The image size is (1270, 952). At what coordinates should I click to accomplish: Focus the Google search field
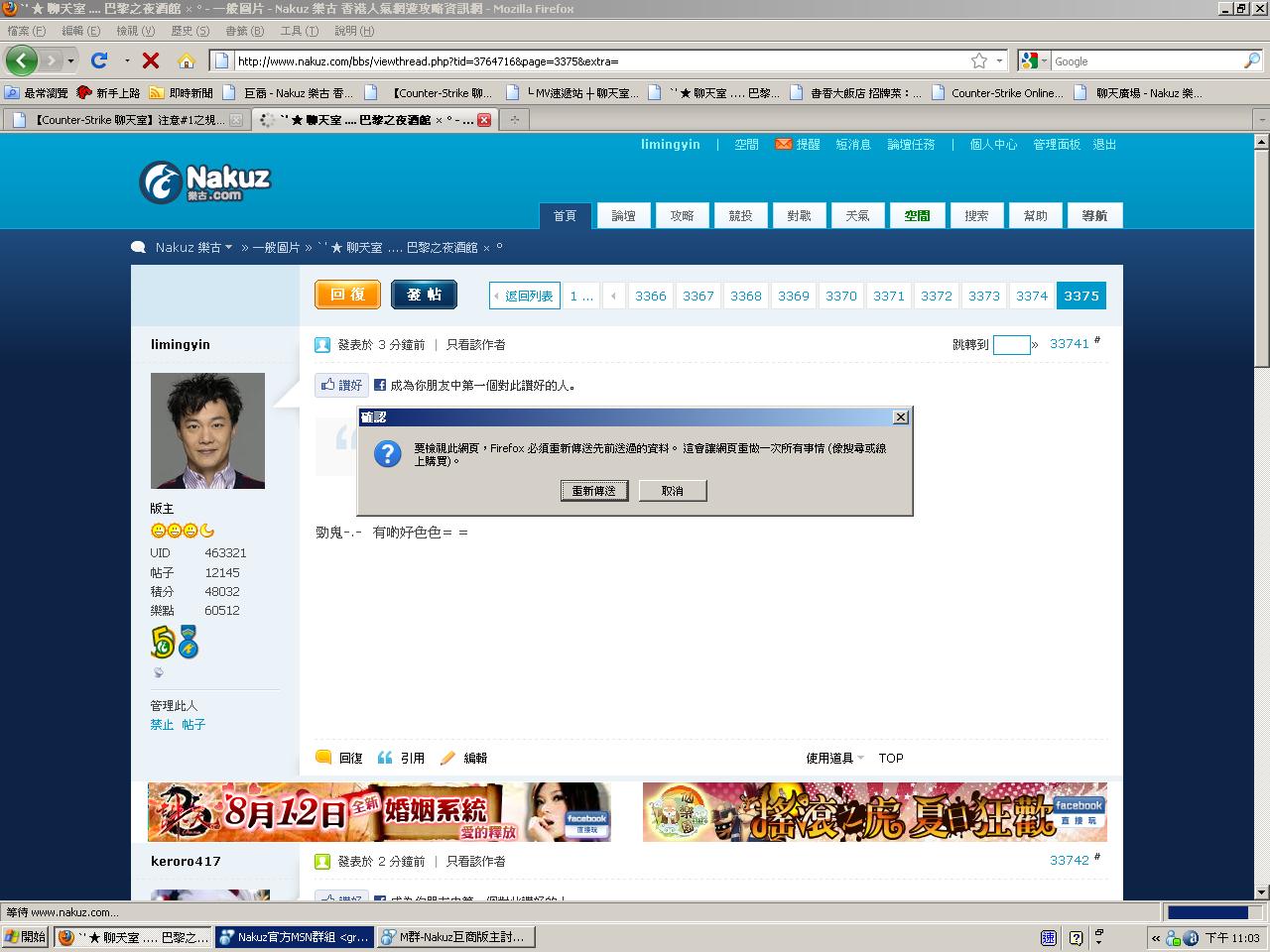[1146, 60]
